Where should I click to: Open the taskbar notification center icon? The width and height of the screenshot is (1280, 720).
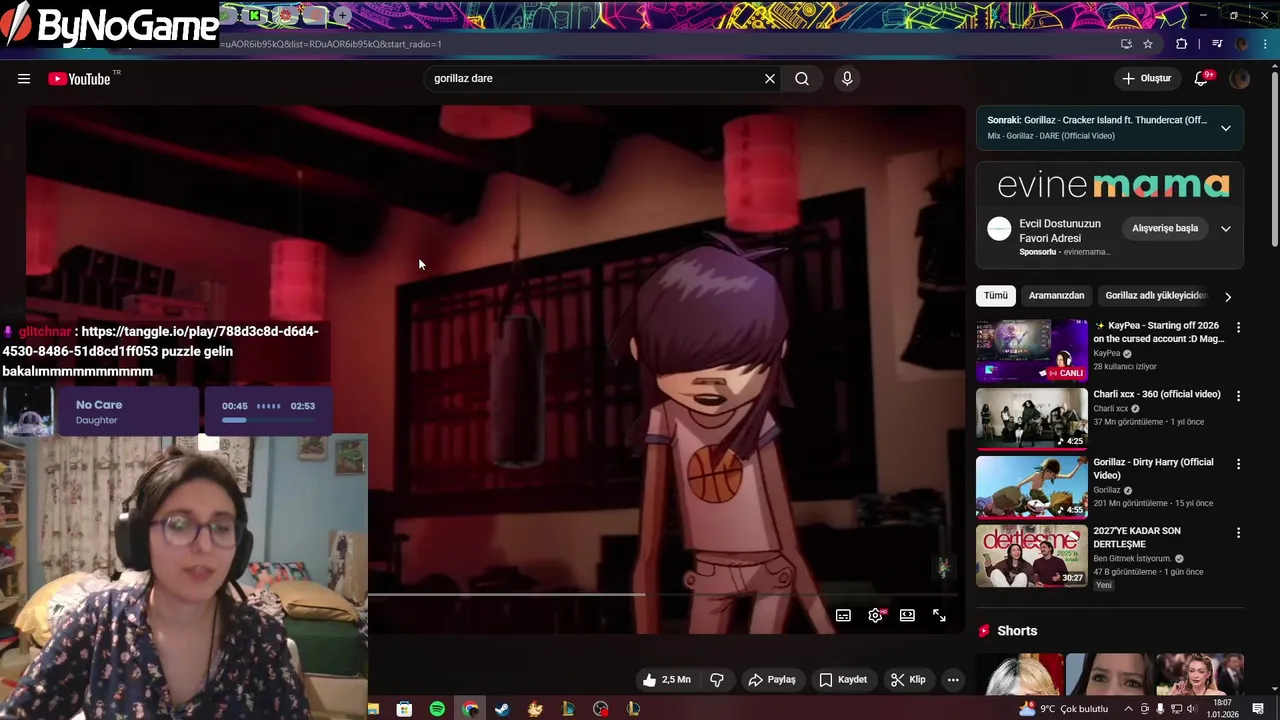(x=1258, y=709)
